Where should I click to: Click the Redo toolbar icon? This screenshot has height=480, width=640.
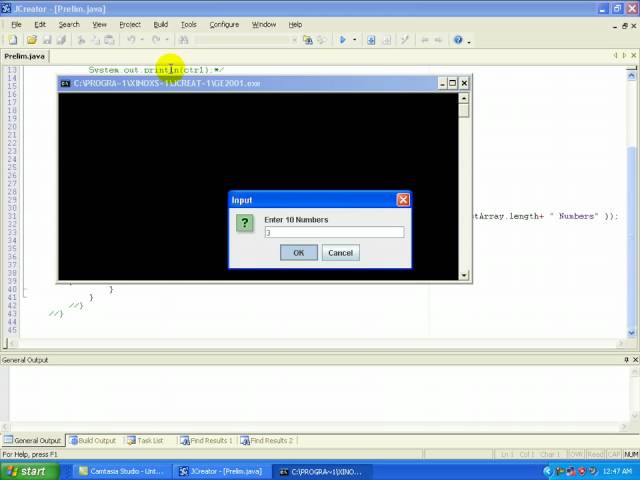click(156, 40)
